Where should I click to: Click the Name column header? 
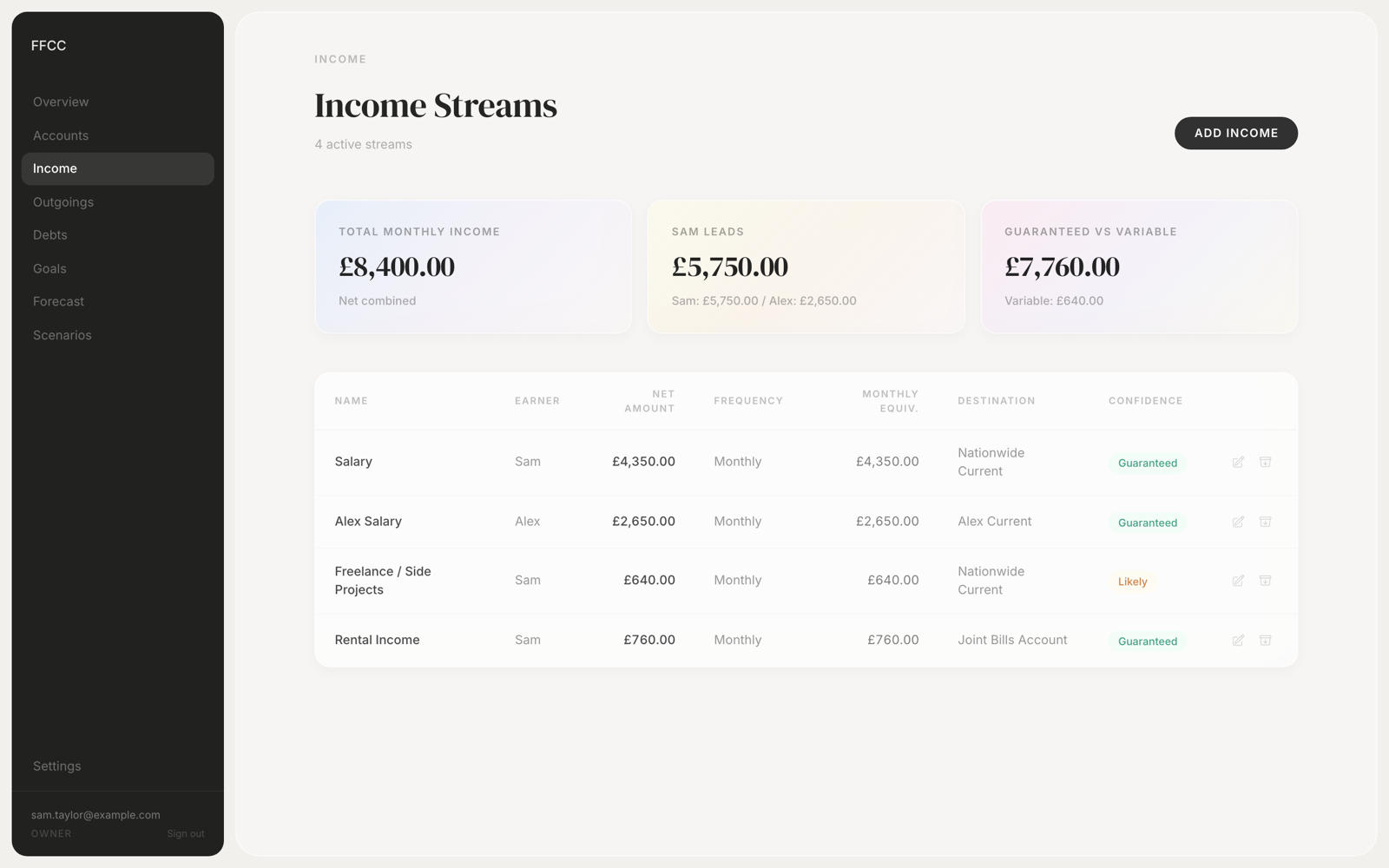tap(352, 401)
